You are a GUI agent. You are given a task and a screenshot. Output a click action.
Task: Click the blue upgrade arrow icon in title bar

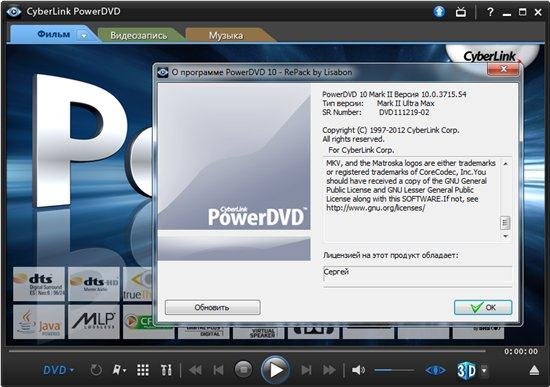[x=439, y=12]
